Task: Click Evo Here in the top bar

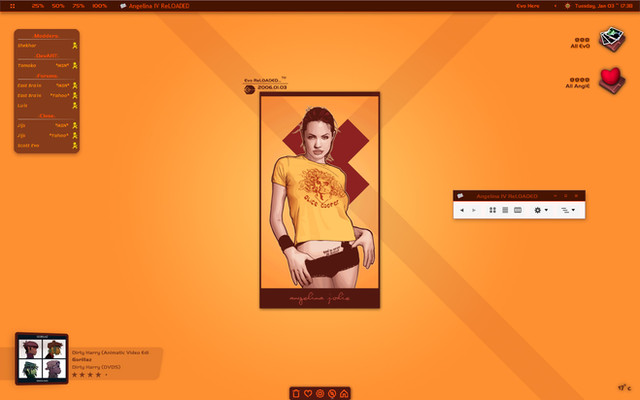Action: (528, 6)
